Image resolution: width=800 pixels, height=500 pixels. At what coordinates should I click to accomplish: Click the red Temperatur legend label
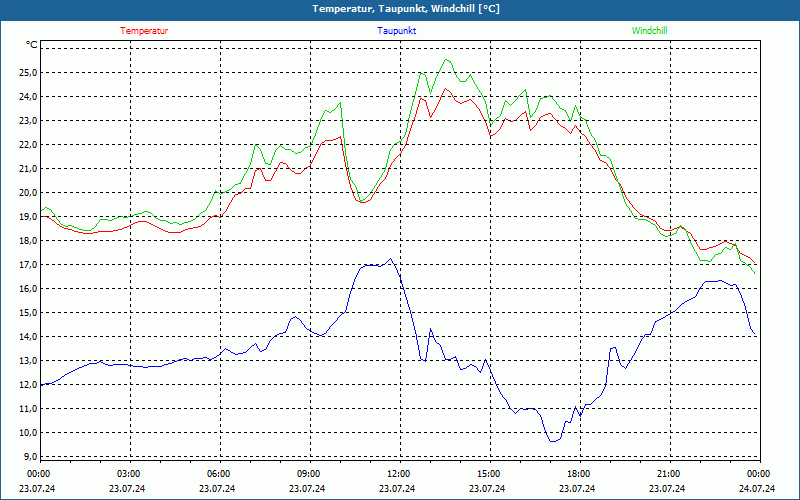144,30
